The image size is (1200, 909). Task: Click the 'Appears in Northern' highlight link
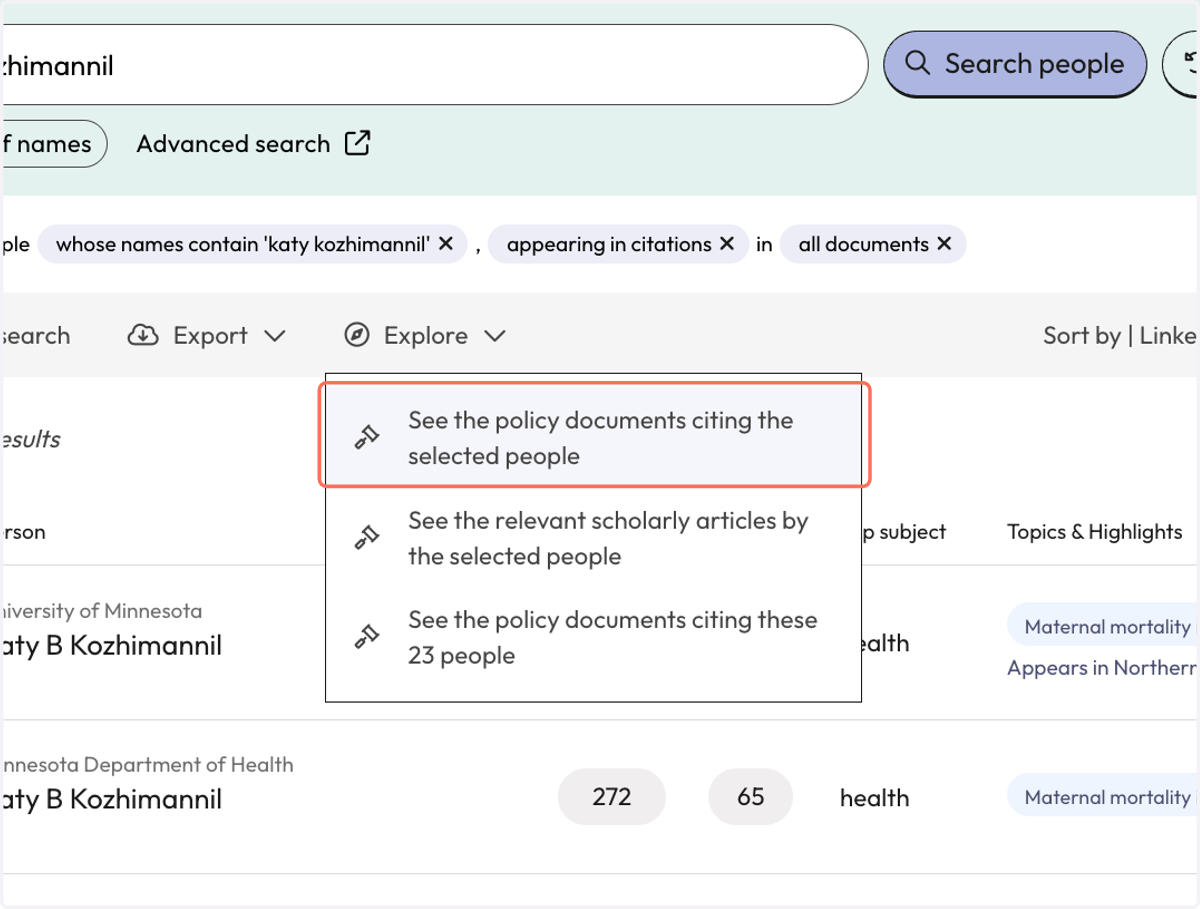tap(1103, 668)
